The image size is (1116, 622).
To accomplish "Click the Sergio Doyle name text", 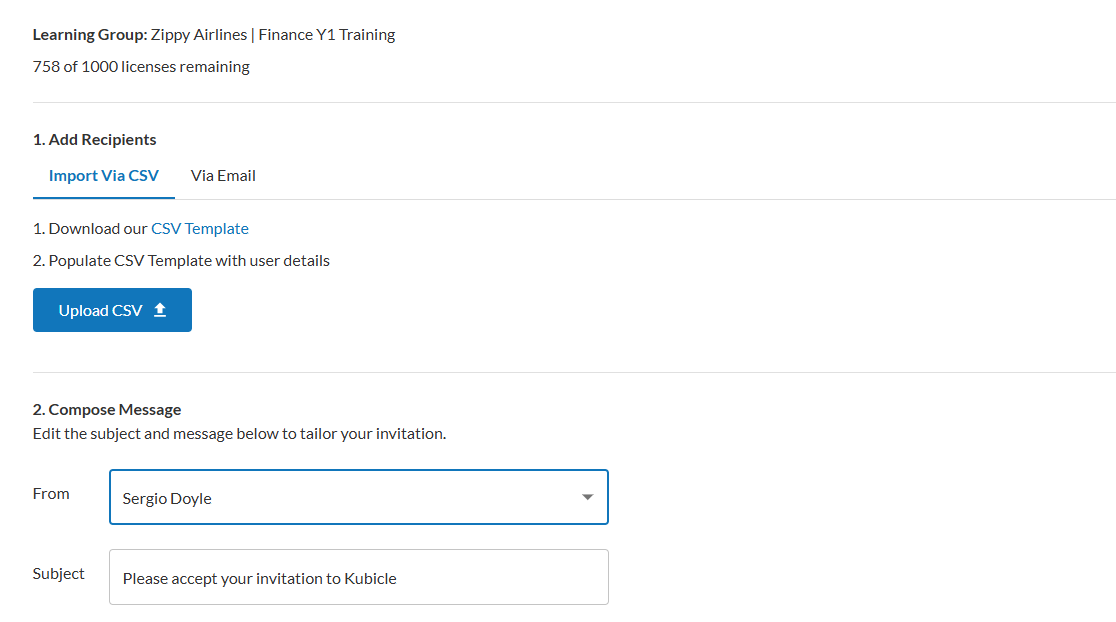I will pos(167,498).
